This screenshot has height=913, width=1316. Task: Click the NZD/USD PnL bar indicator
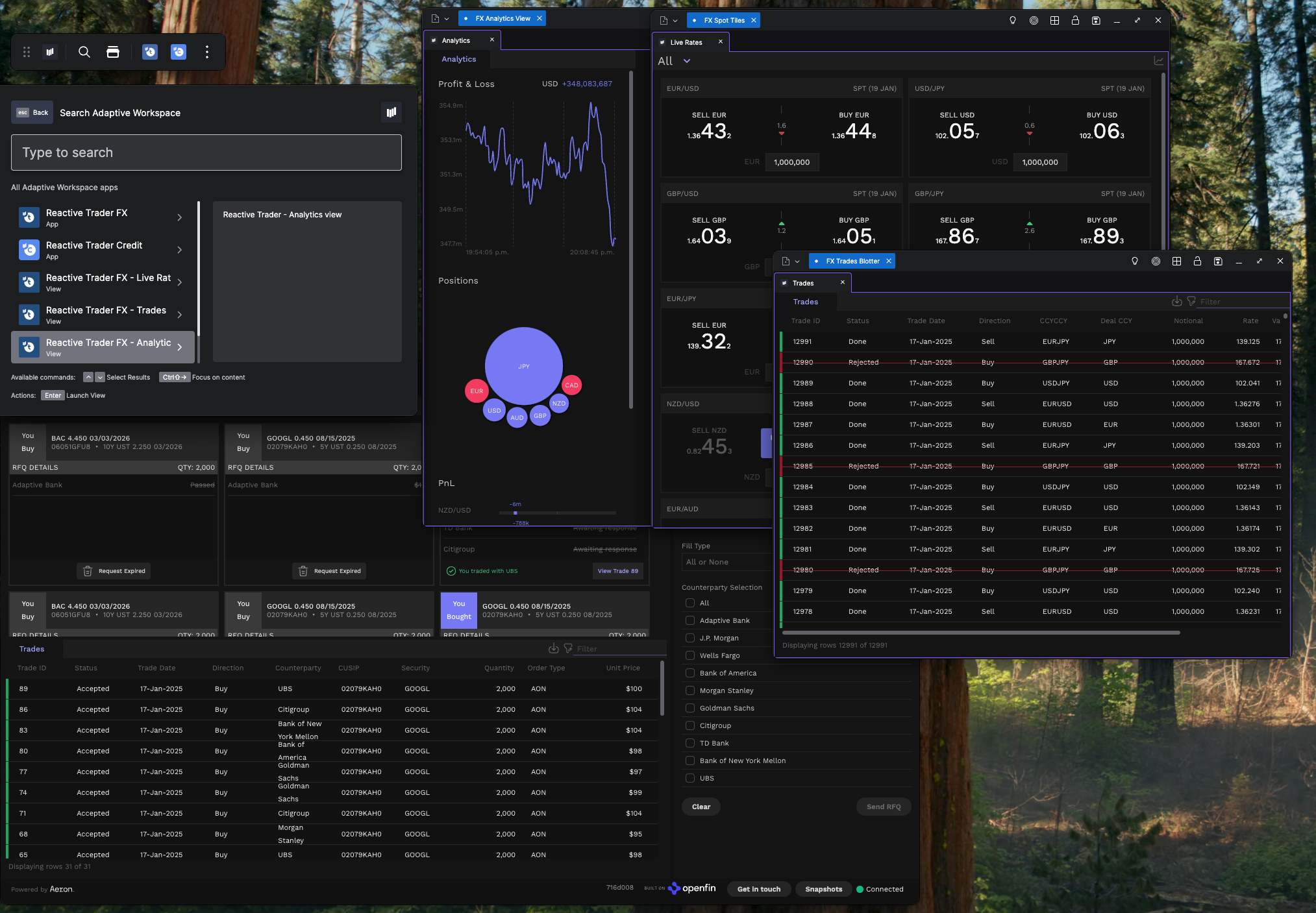[515, 513]
